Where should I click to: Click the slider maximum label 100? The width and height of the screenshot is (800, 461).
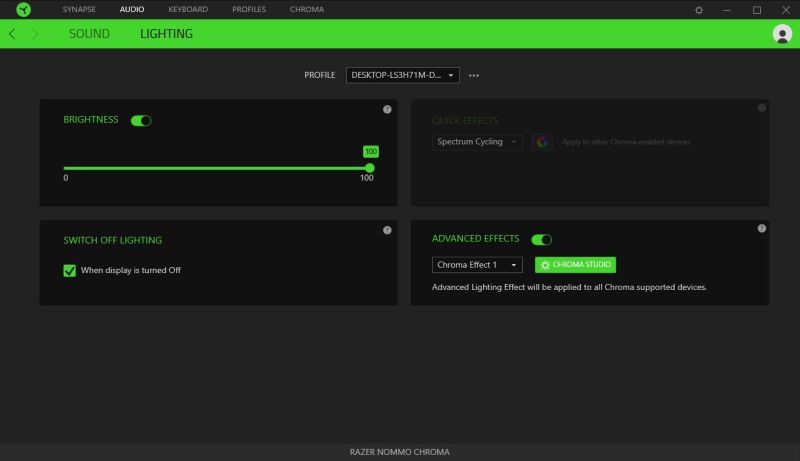coord(367,178)
